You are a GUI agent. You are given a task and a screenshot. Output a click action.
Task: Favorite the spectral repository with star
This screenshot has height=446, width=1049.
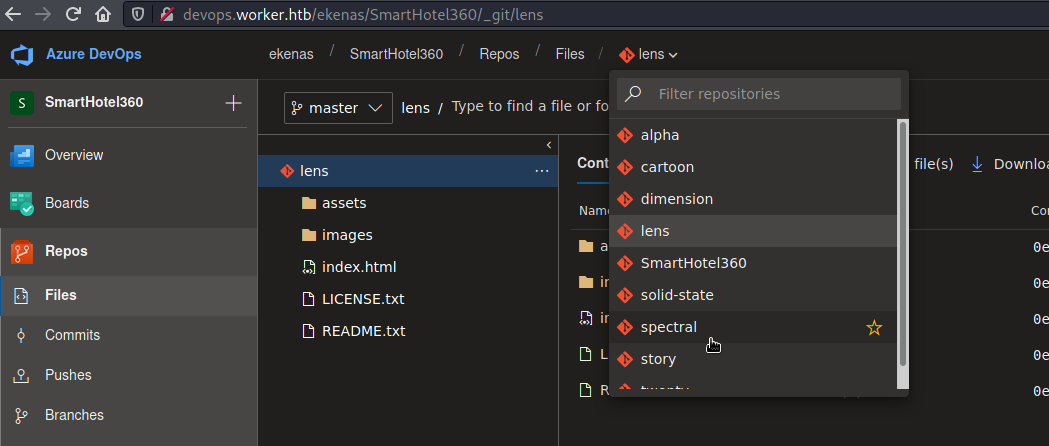pyautogui.click(x=874, y=327)
